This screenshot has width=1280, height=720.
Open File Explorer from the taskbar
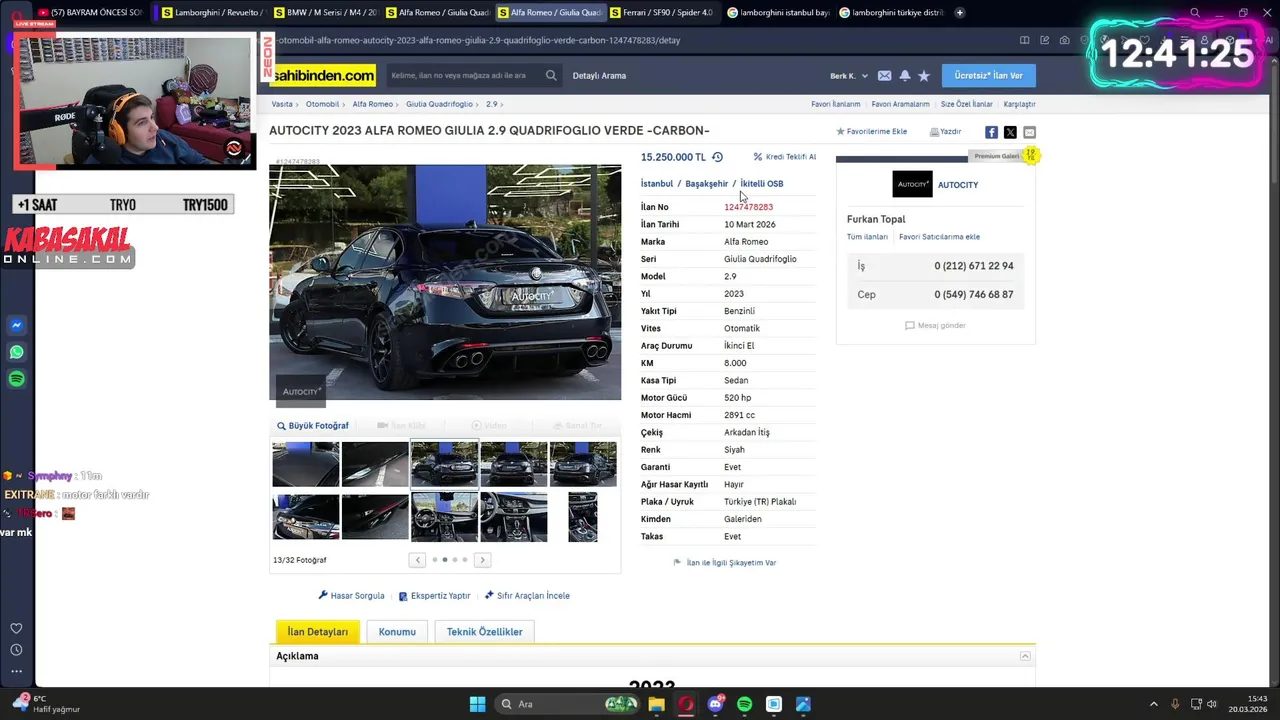[656, 704]
